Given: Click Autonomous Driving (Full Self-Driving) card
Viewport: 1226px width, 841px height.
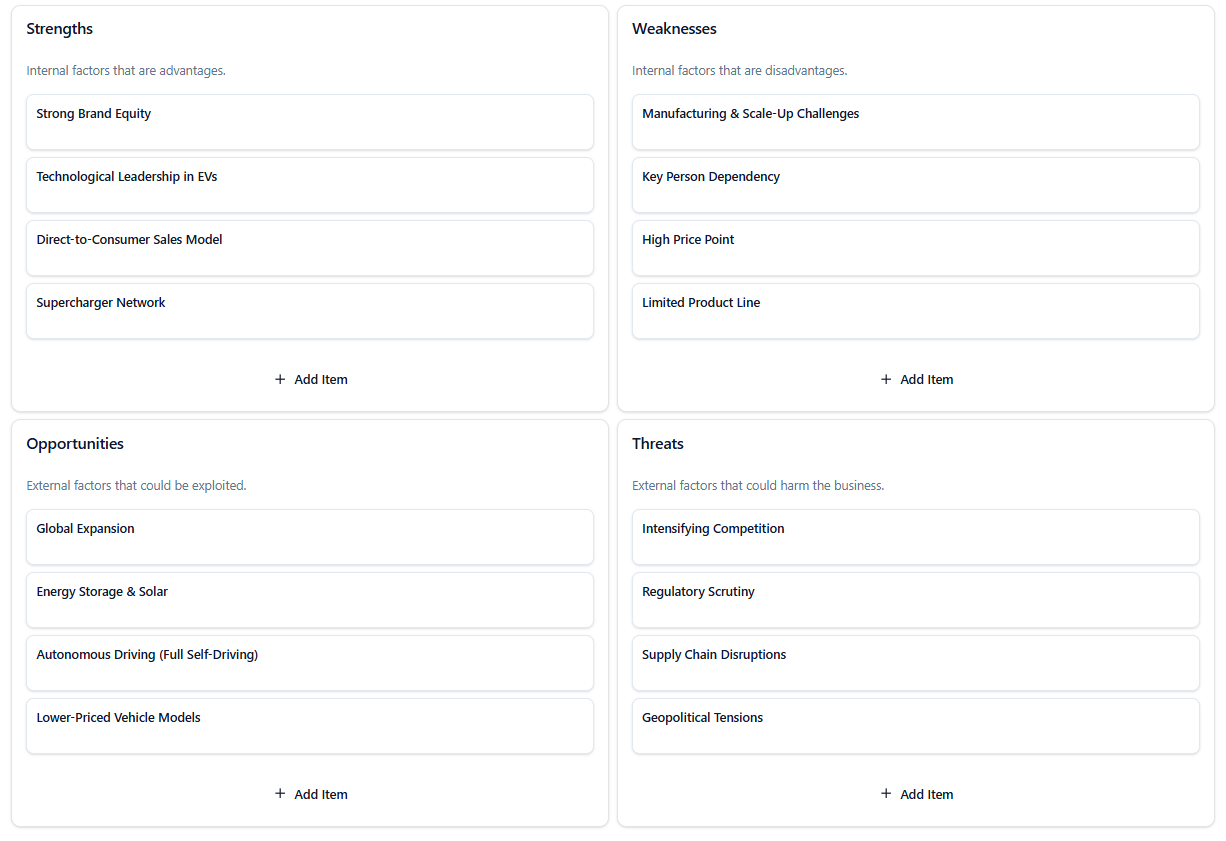Looking at the screenshot, I should pos(309,663).
